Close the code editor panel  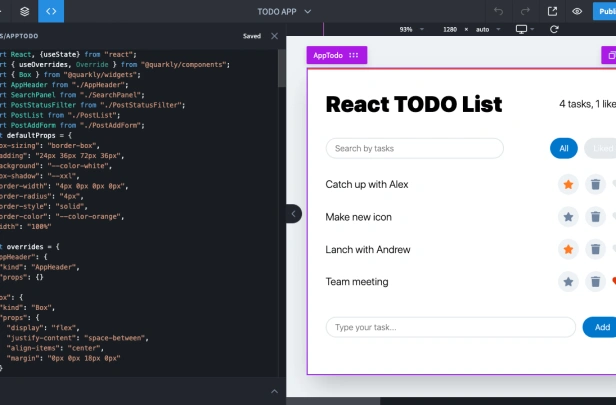(275, 36)
